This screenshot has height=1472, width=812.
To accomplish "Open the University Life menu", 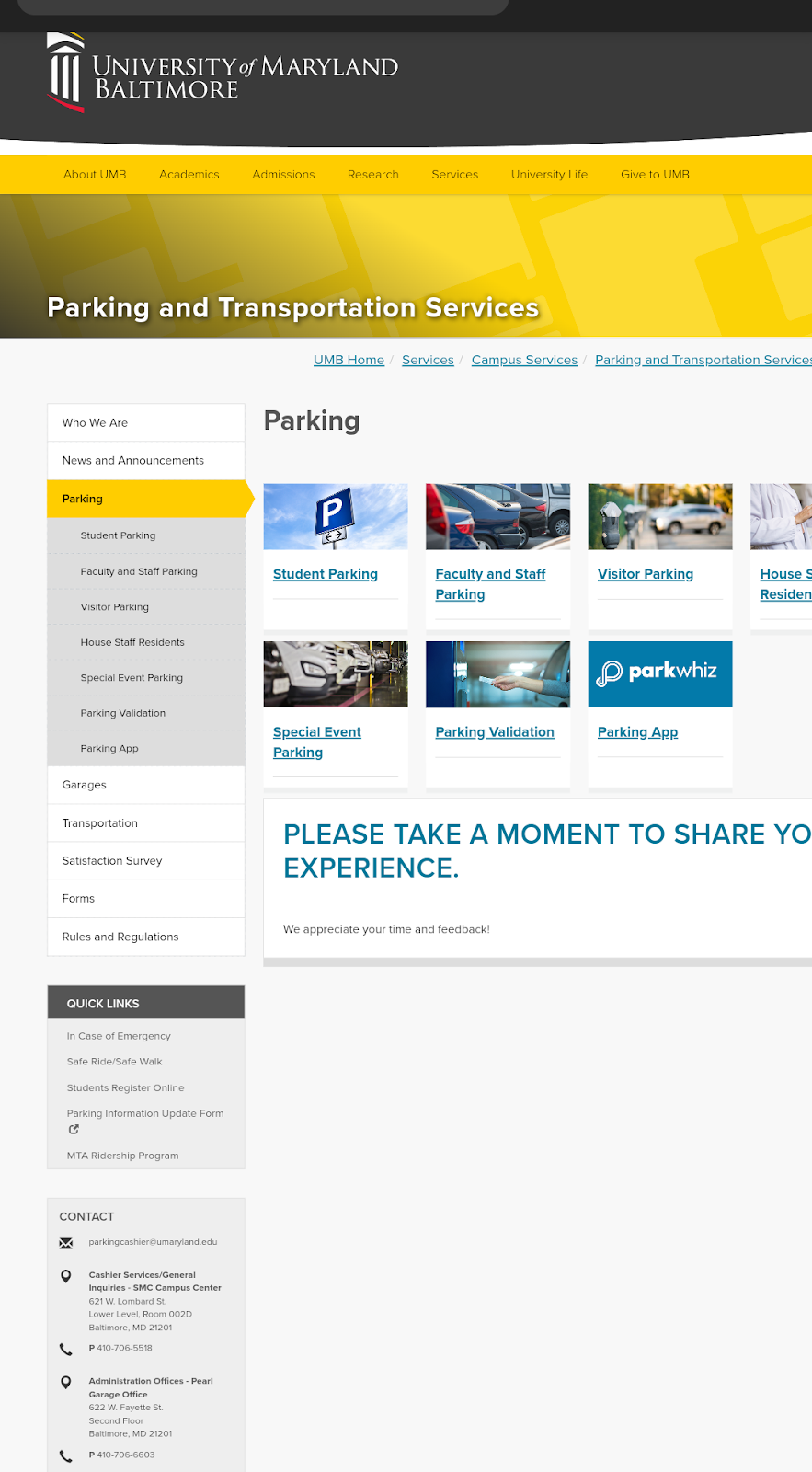I will point(549,175).
